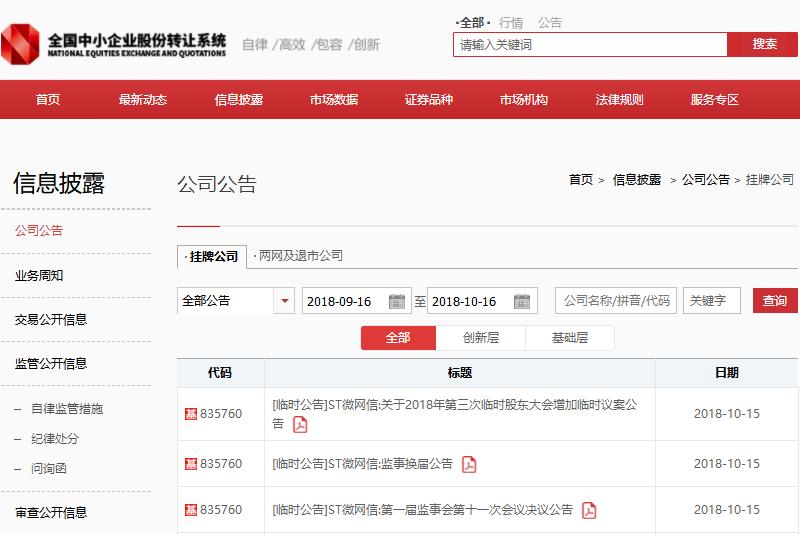Click the 日期 column header
The height and width of the screenshot is (535, 800).
point(727,373)
